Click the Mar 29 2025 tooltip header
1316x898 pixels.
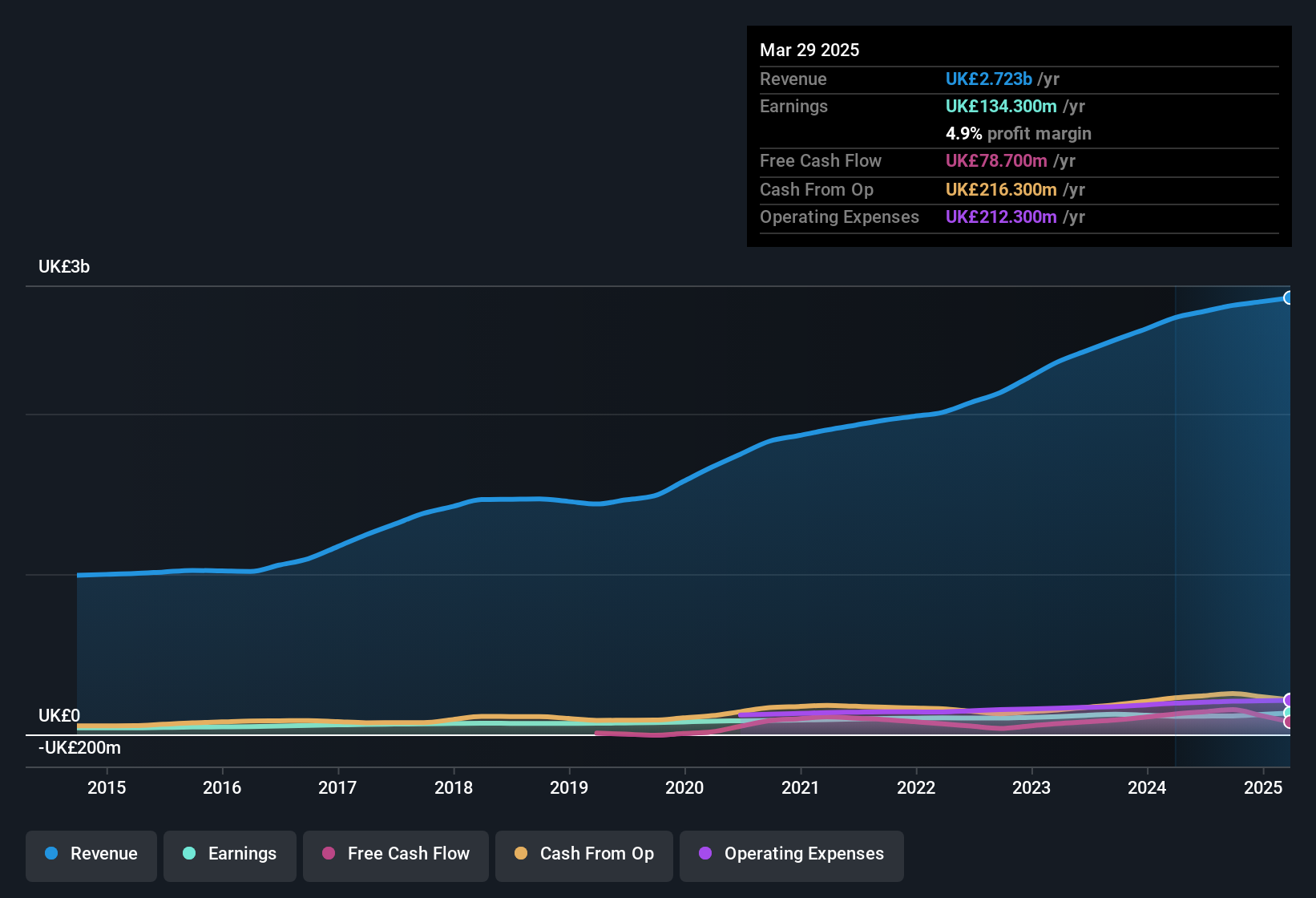pos(809,50)
